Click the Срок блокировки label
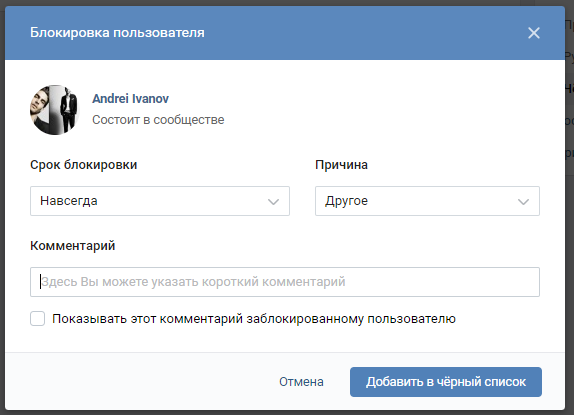The width and height of the screenshot is (574, 415). click(83, 165)
